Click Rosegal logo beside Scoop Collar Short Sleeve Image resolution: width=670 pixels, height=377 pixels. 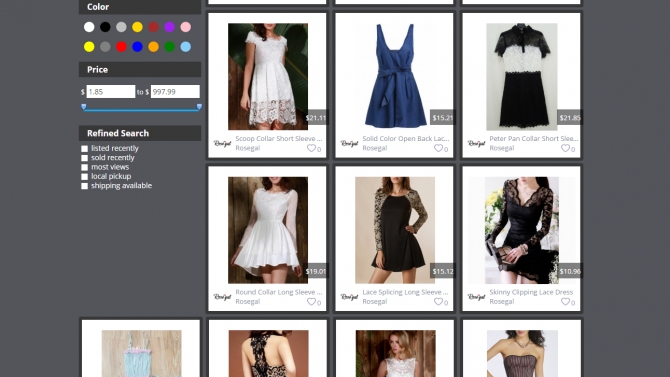point(222,144)
